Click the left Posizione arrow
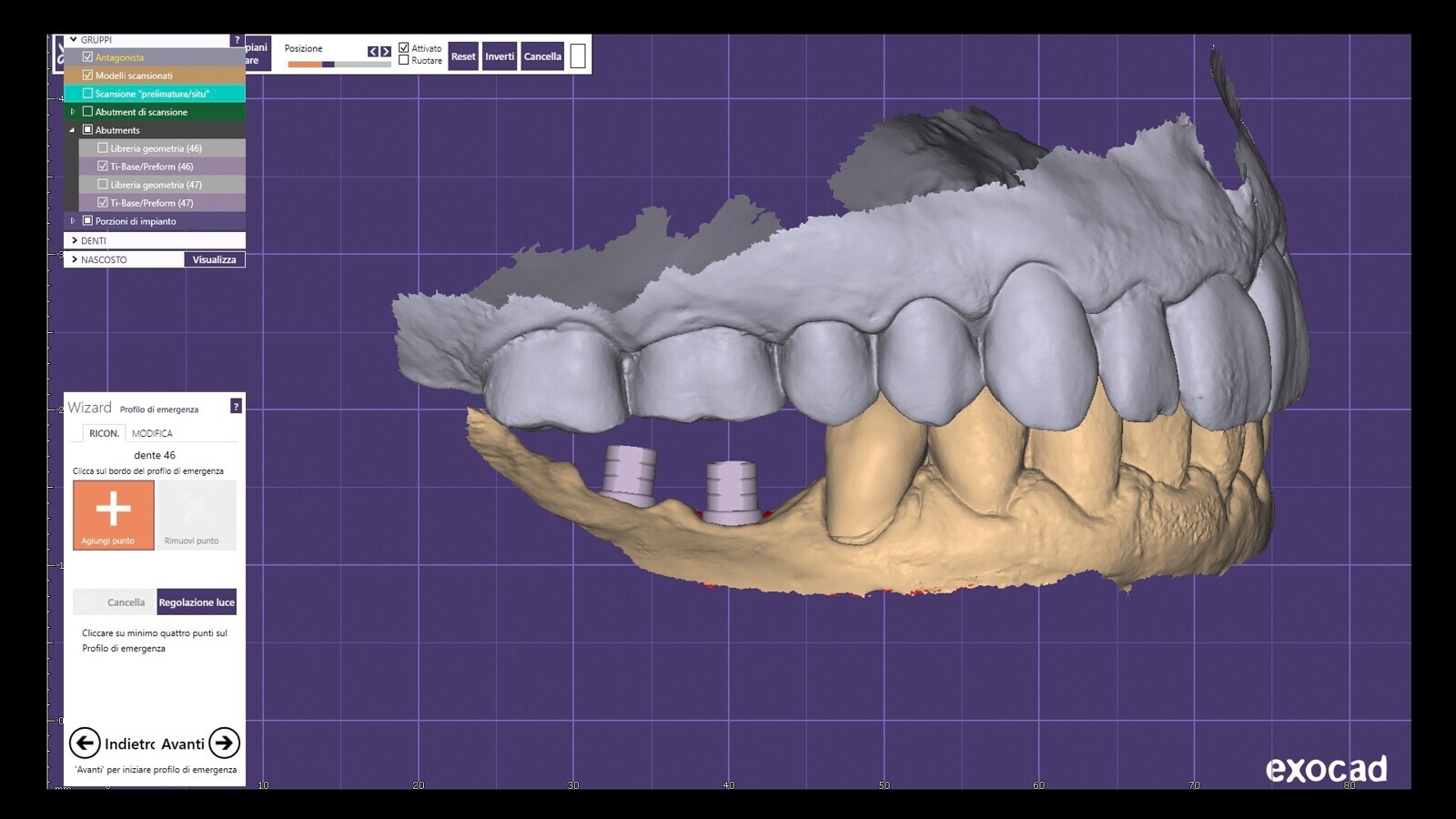This screenshot has width=1456, height=819. click(372, 52)
